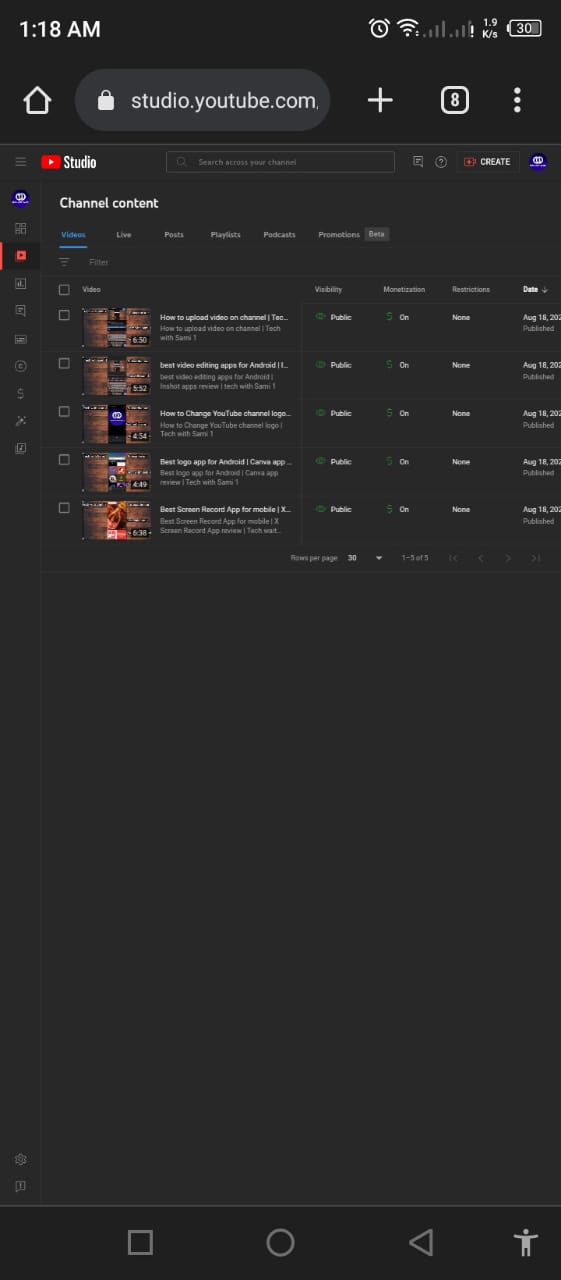
Task: Tap Android back triangle button
Action: 421,1242
